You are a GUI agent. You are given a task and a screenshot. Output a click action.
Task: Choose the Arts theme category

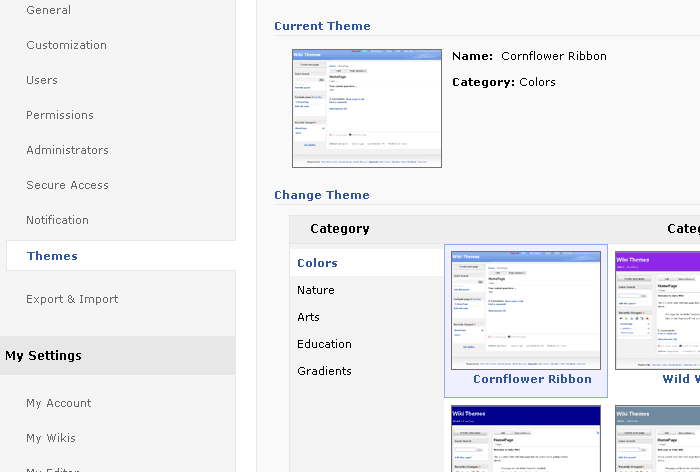[x=308, y=317]
